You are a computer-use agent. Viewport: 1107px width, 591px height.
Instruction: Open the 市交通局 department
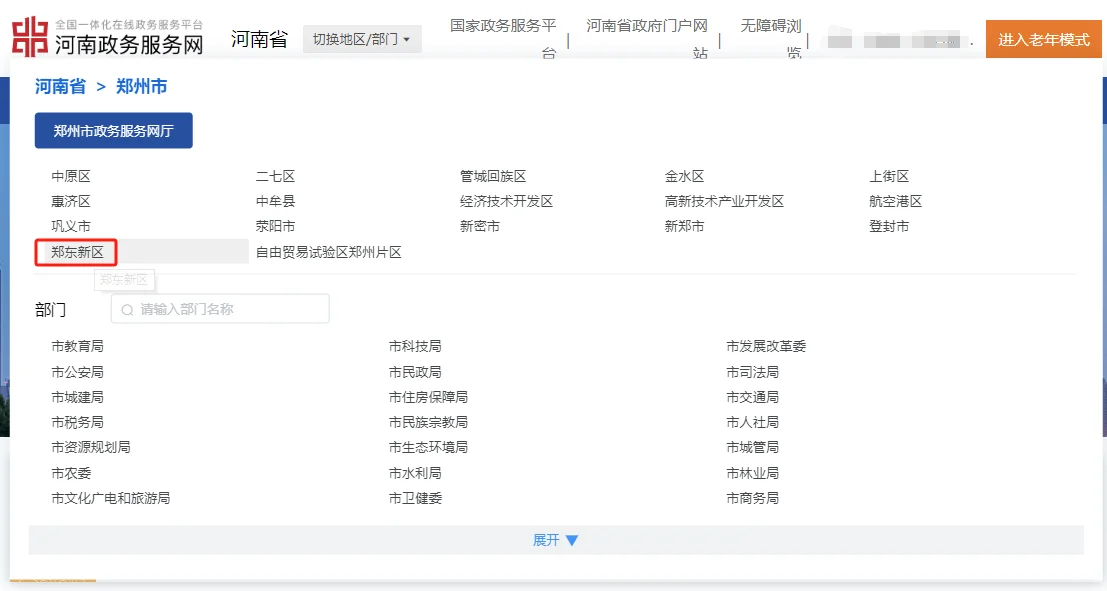pyautogui.click(x=753, y=398)
